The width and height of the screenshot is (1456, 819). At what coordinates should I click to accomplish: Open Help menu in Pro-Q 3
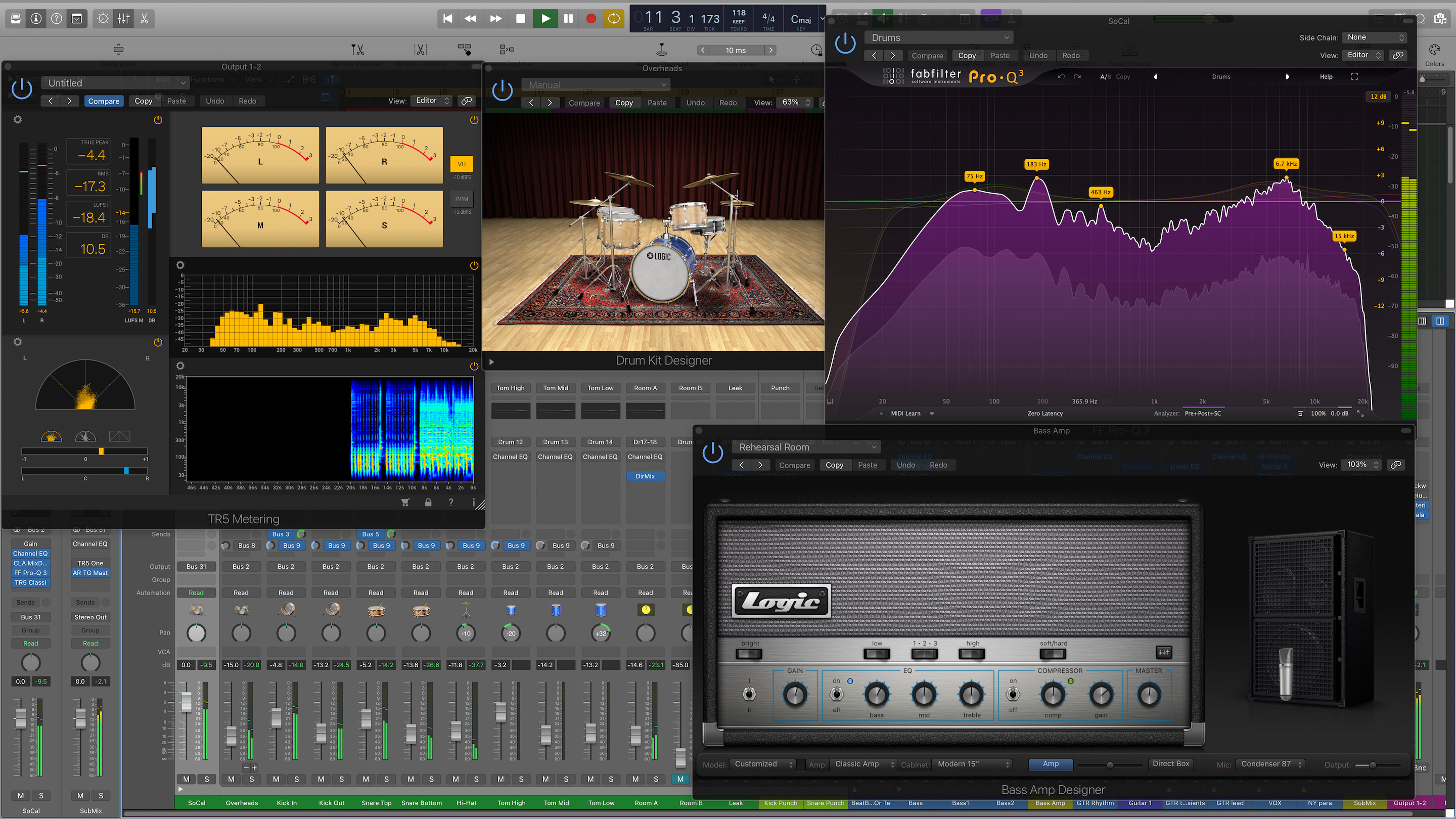(1326, 76)
